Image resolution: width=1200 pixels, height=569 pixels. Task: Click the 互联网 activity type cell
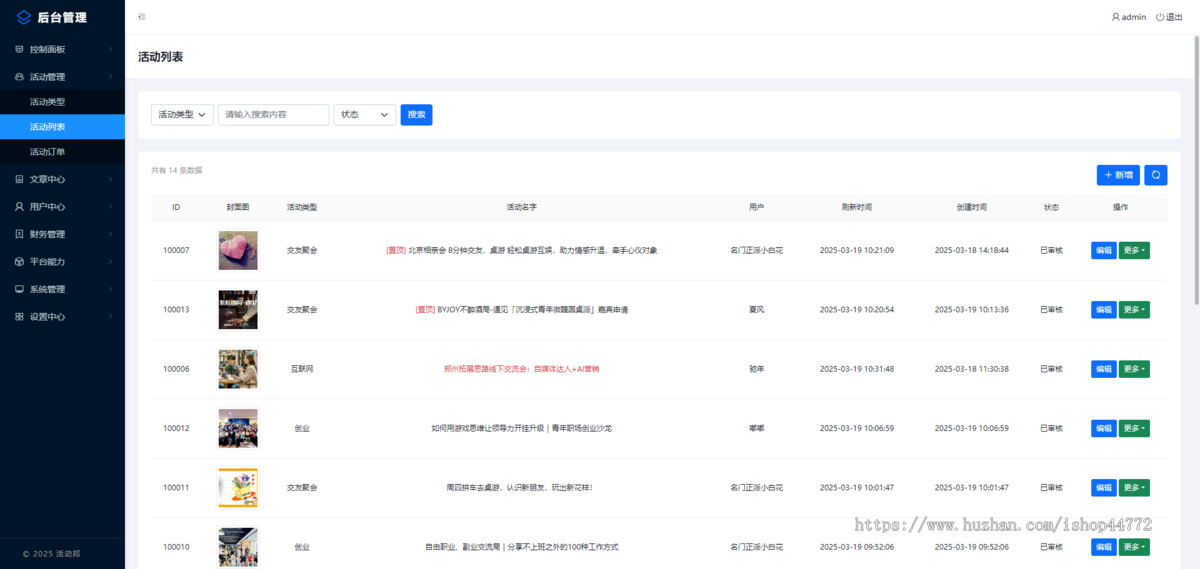302,369
